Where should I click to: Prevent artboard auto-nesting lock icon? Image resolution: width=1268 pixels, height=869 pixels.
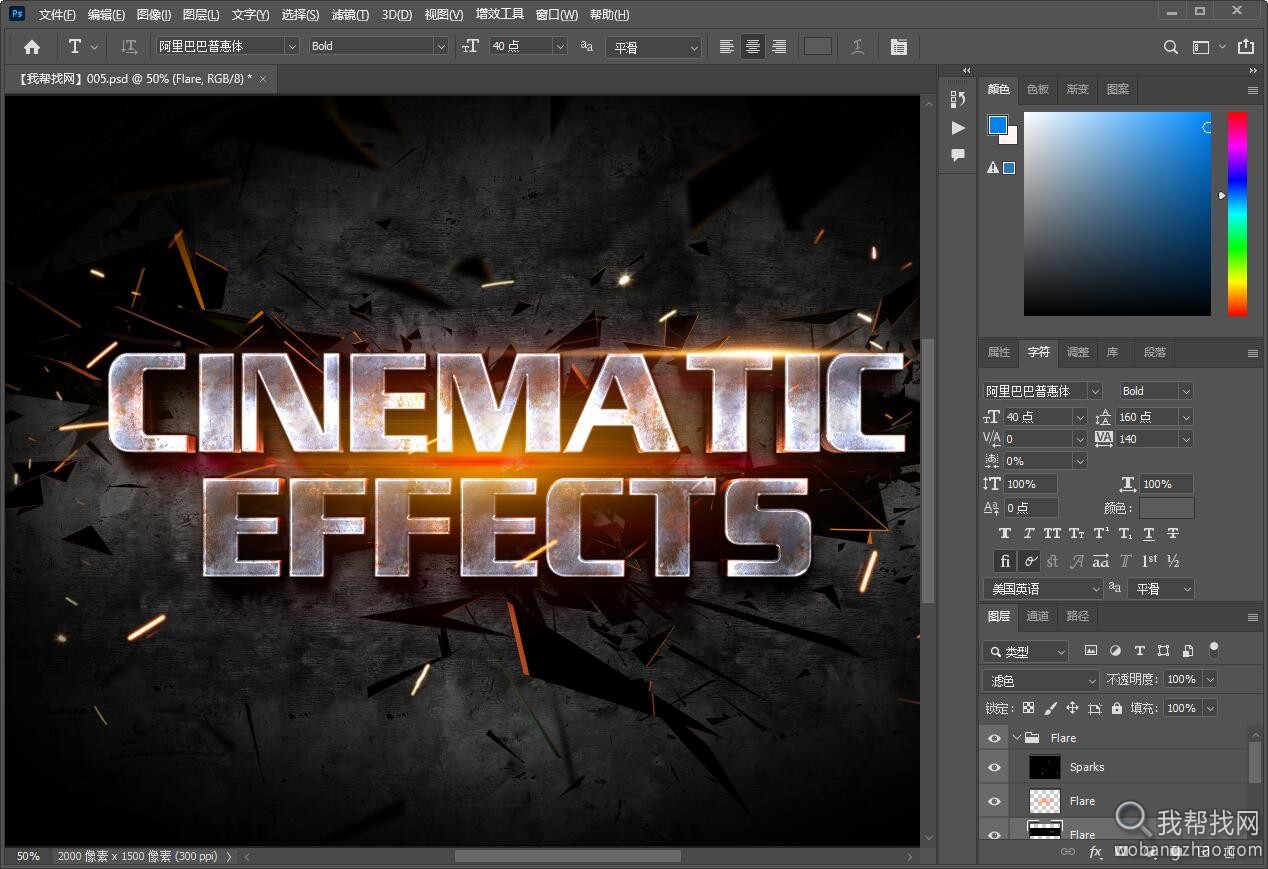tap(1095, 708)
